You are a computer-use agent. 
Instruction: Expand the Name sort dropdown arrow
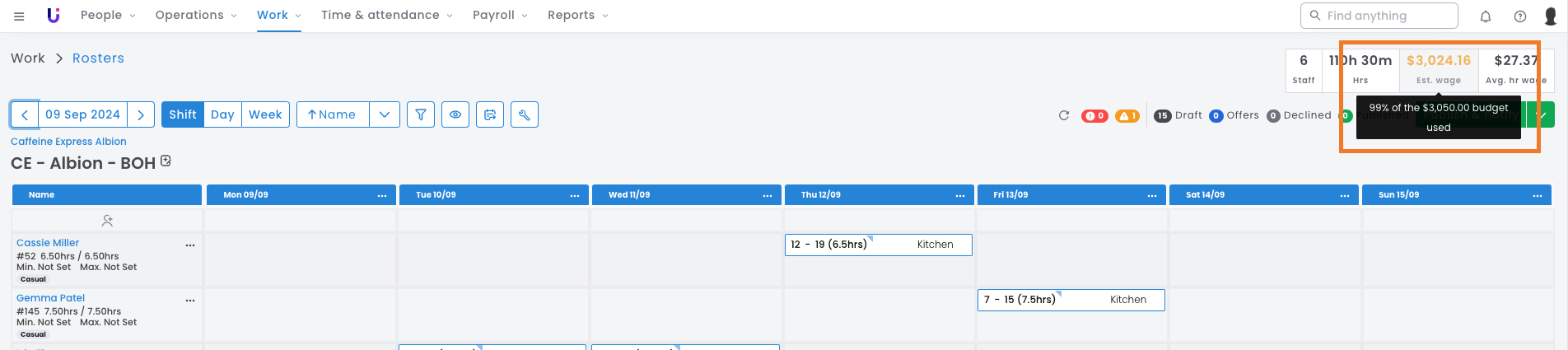(385, 114)
